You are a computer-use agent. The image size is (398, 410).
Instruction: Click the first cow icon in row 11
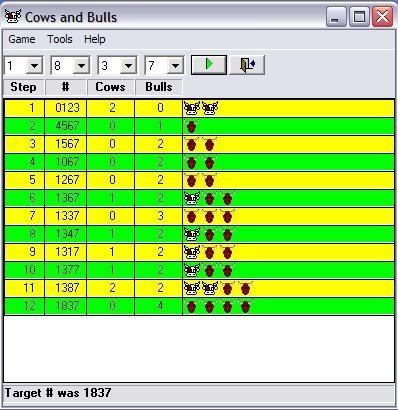click(192, 288)
